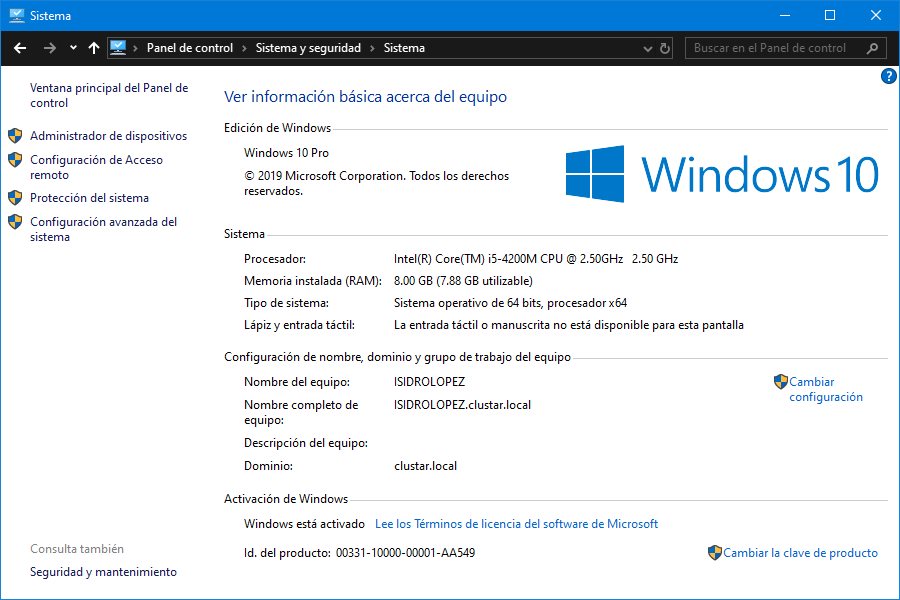Expand the address bar history dropdown

pyautogui.click(x=648, y=49)
